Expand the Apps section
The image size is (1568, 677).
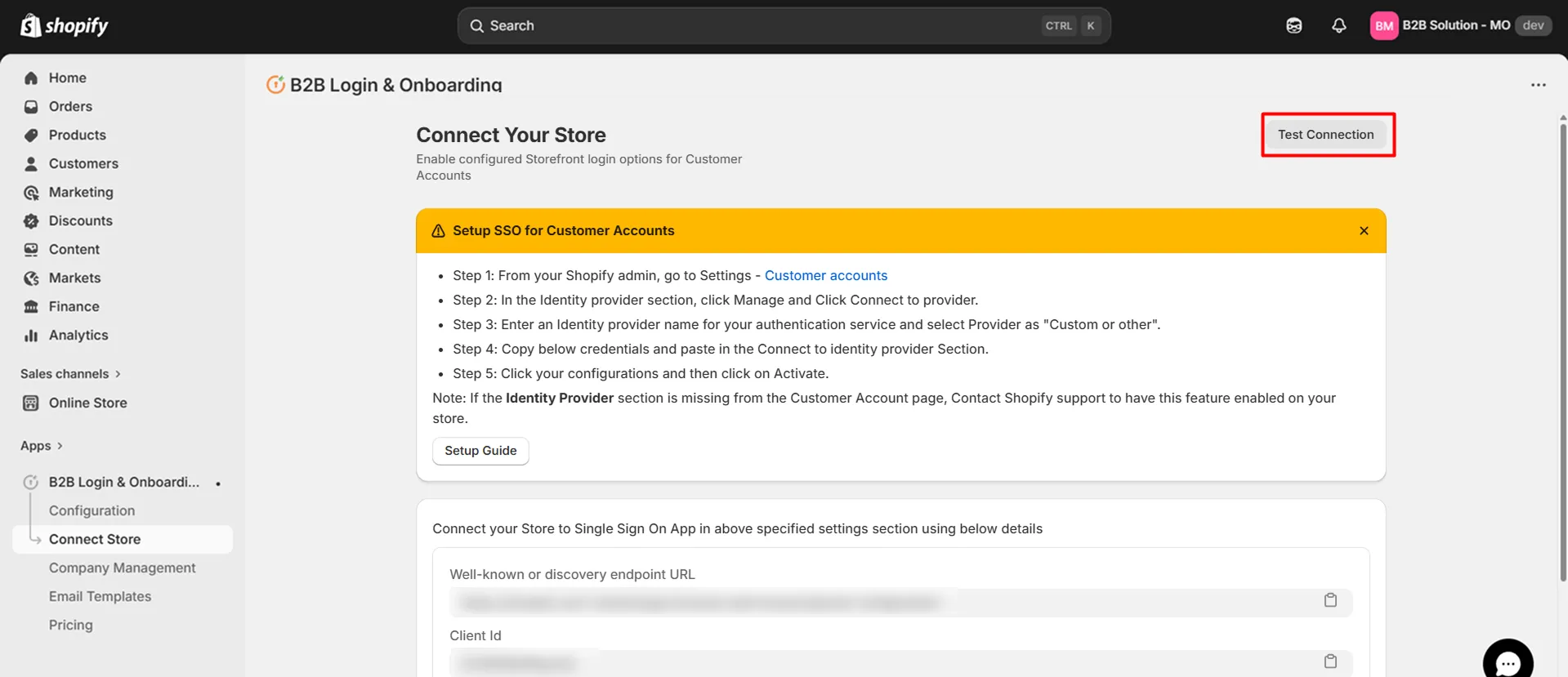[42, 446]
